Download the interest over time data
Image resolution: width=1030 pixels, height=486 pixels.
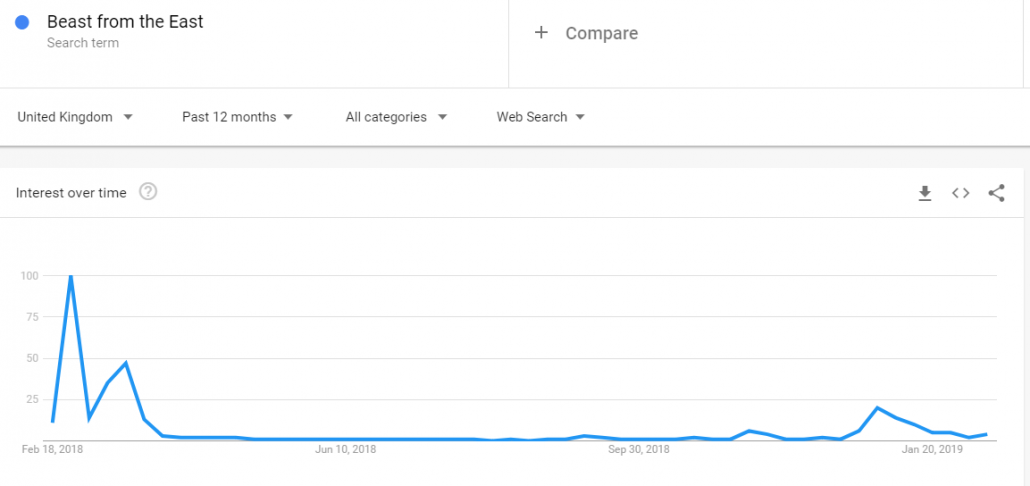coord(925,193)
